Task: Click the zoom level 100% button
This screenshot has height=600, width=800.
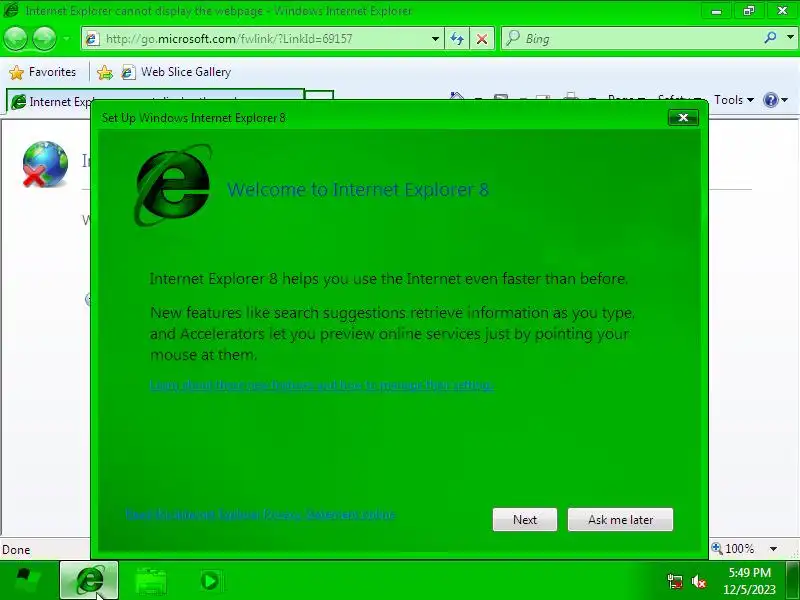Action: click(733, 548)
